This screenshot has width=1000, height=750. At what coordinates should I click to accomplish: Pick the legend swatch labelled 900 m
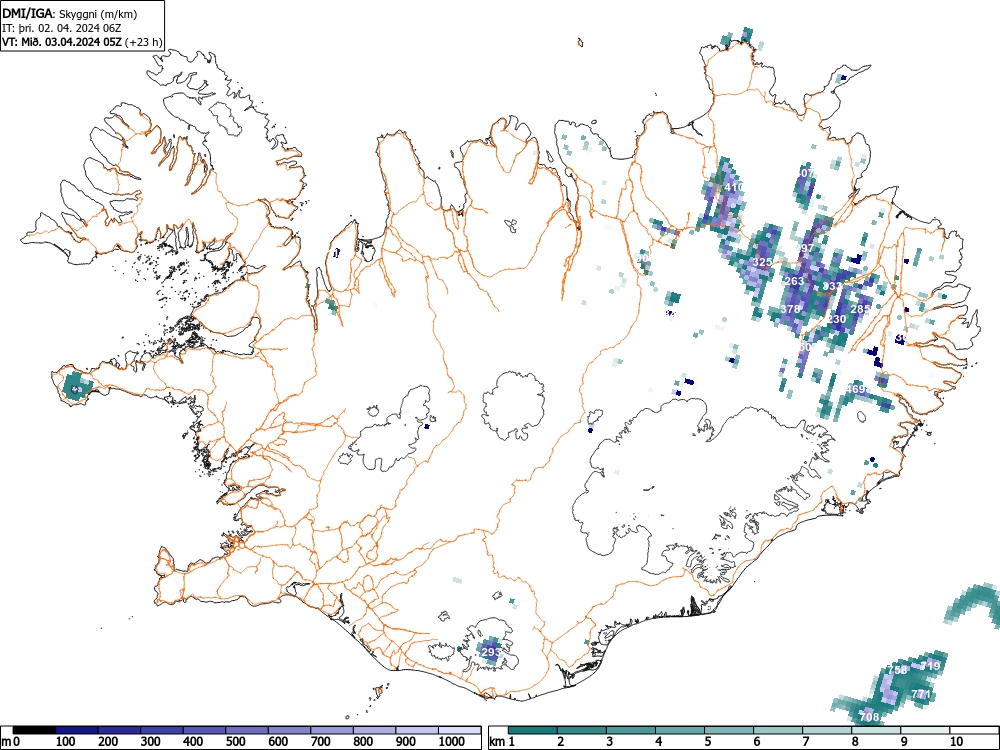point(417,730)
